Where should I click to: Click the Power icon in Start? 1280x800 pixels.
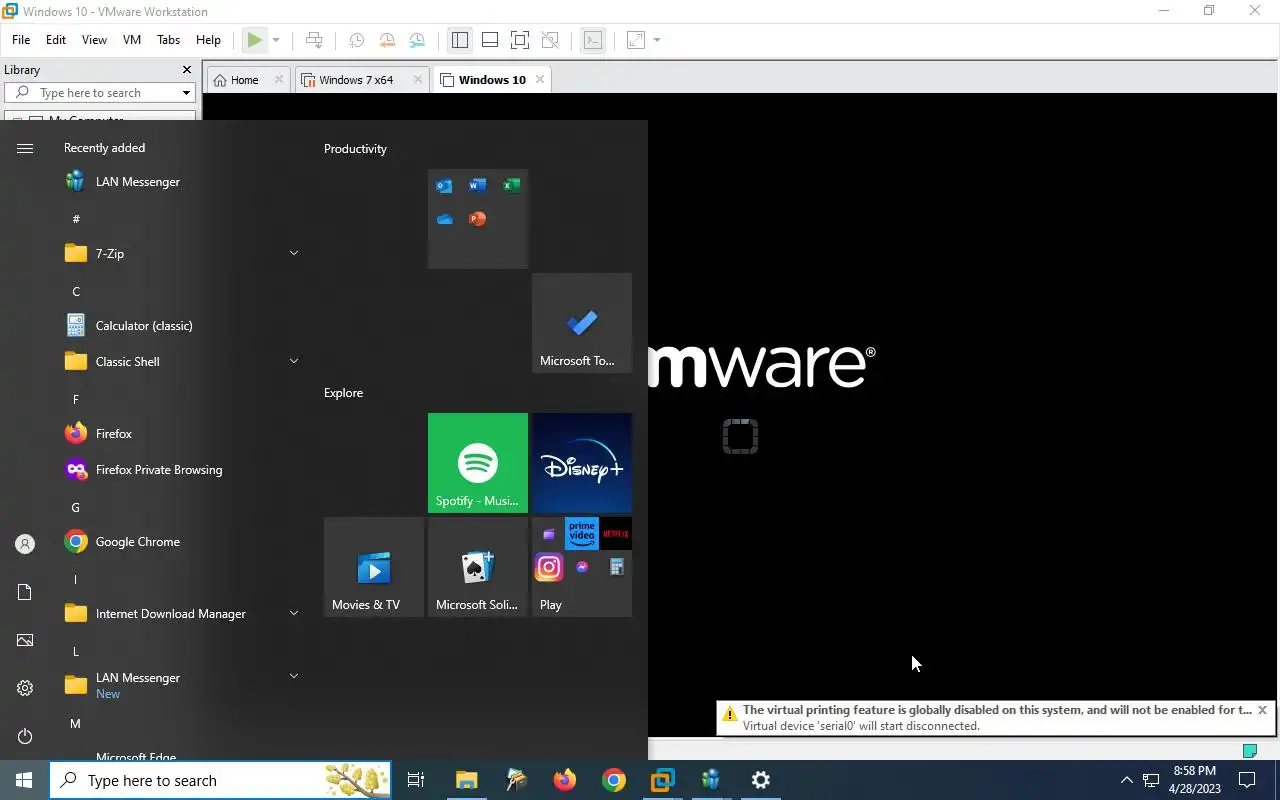(x=25, y=736)
